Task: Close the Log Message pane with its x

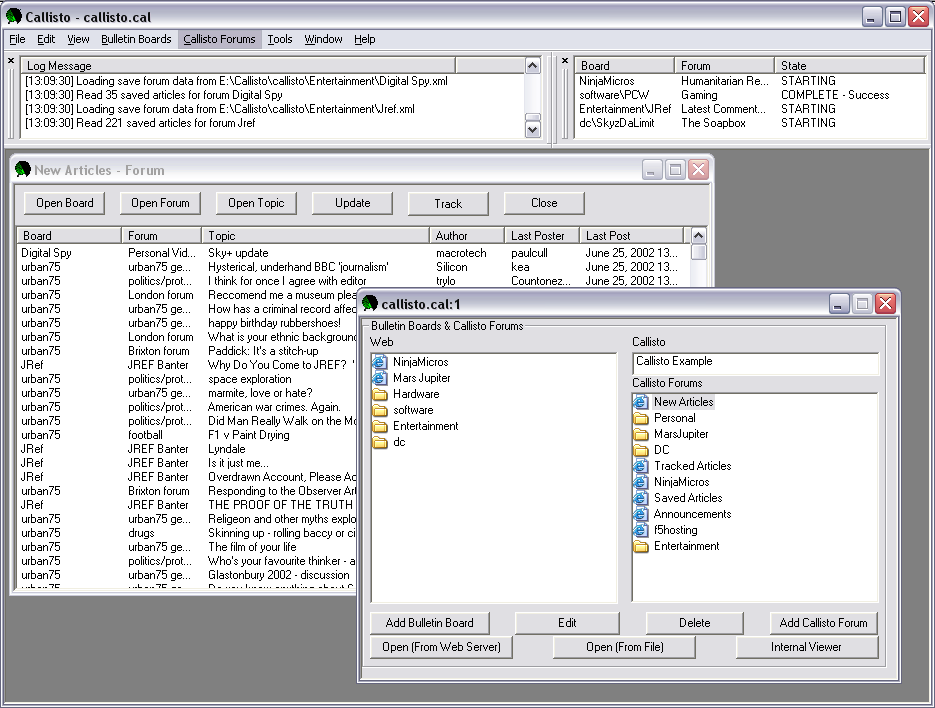Action: click(x=11, y=60)
